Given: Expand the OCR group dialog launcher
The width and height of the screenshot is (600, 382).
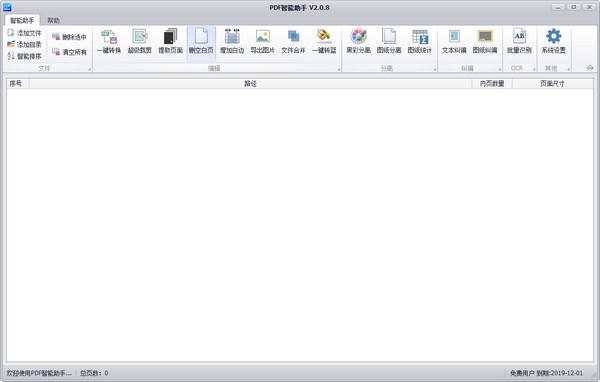Looking at the screenshot, I should pyautogui.click(x=534, y=69).
